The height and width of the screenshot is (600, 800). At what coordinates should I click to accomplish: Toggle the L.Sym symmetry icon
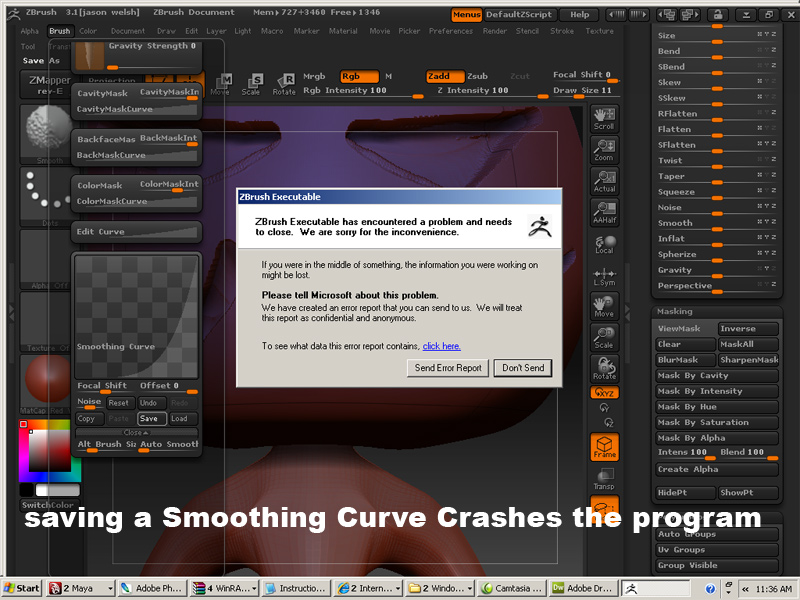pos(605,276)
